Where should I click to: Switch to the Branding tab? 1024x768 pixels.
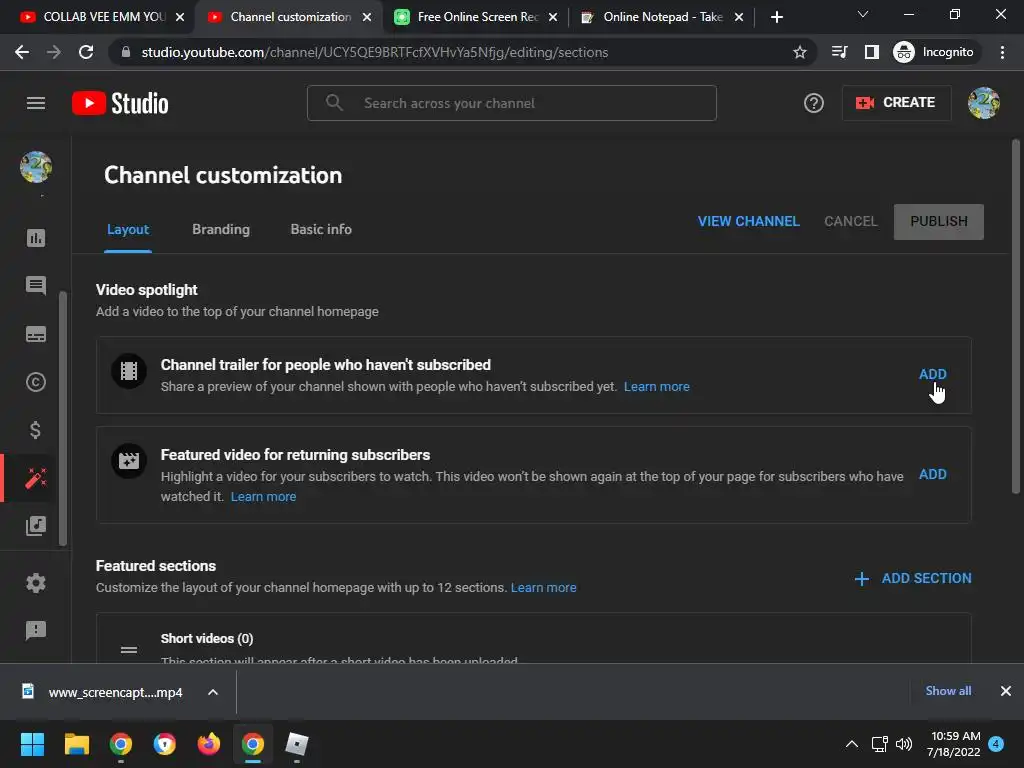pos(221,229)
